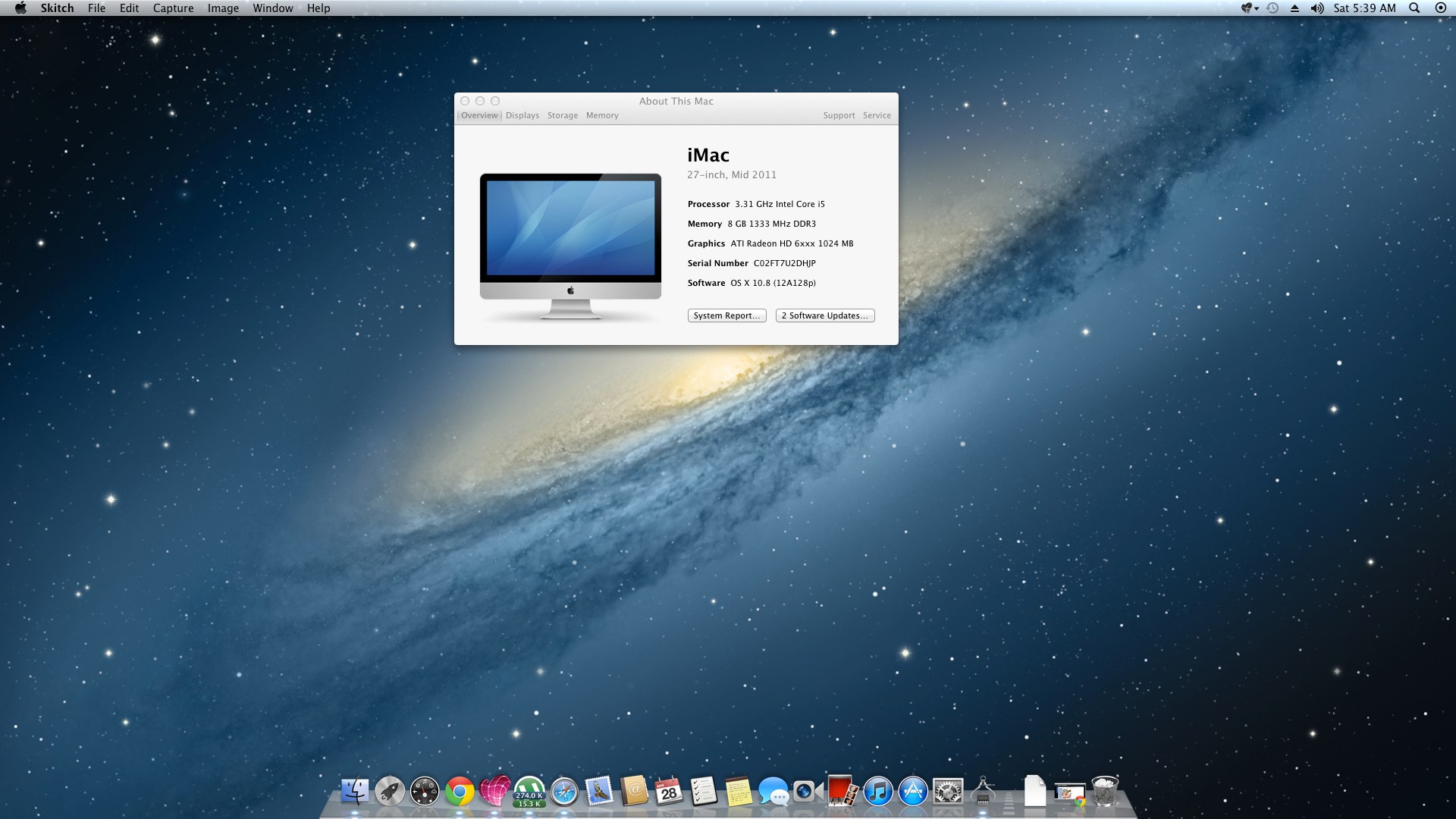The width and height of the screenshot is (1456, 819).
Task: Select the Overview tab in About This Mac
Action: tap(479, 115)
